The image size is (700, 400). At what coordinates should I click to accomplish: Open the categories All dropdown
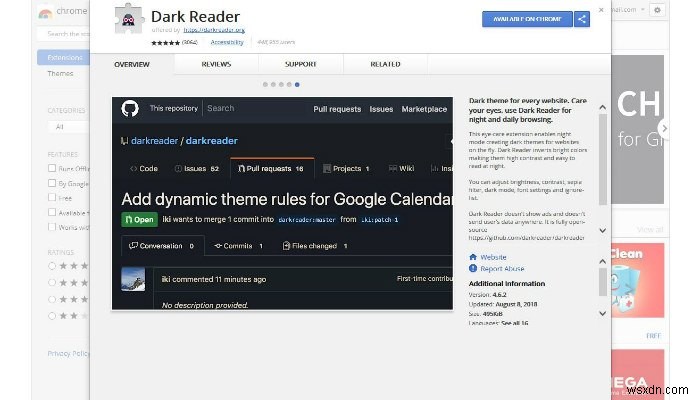tap(69, 127)
